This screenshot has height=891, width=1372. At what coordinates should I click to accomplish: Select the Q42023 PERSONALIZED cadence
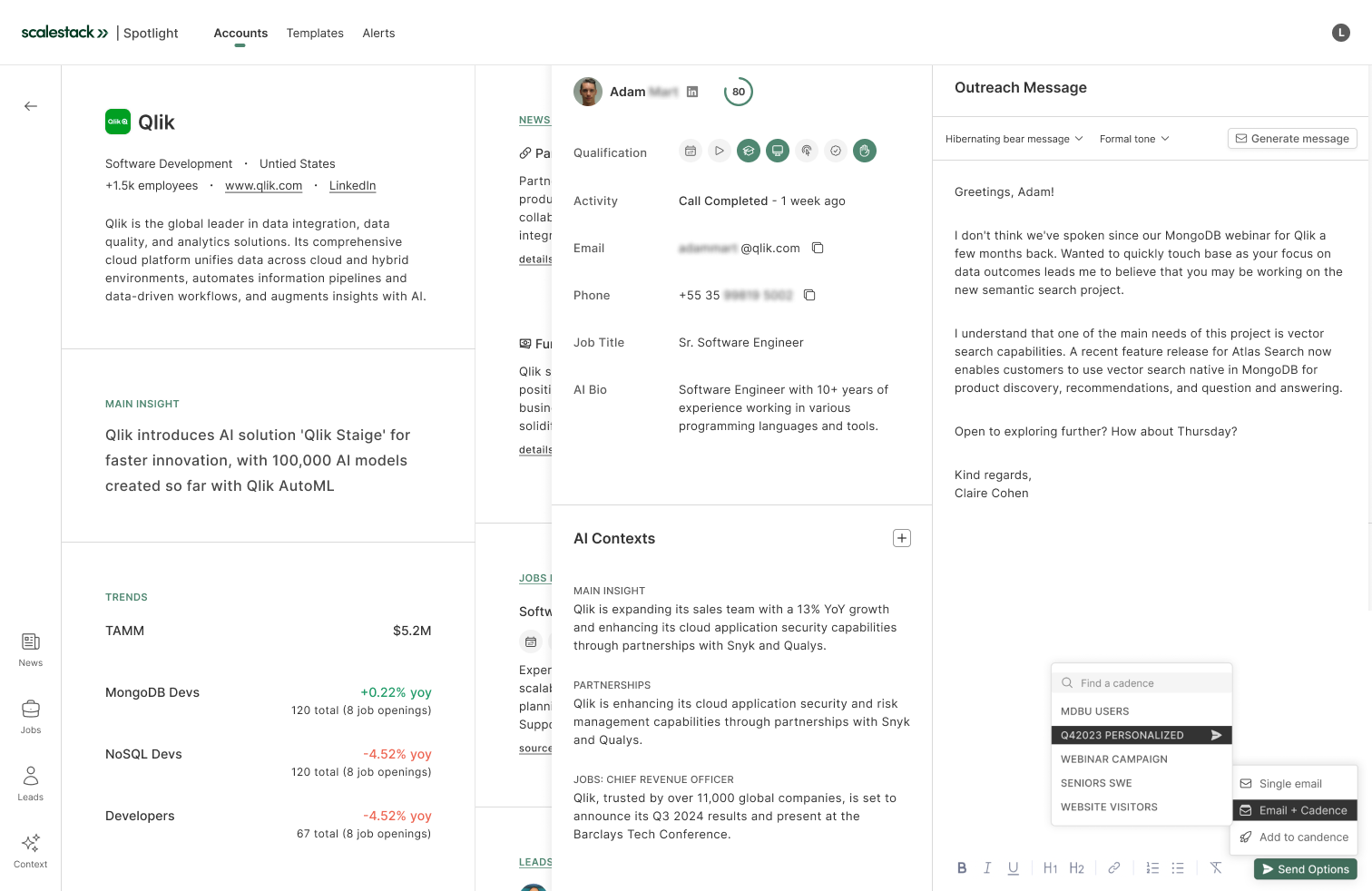click(x=1142, y=735)
